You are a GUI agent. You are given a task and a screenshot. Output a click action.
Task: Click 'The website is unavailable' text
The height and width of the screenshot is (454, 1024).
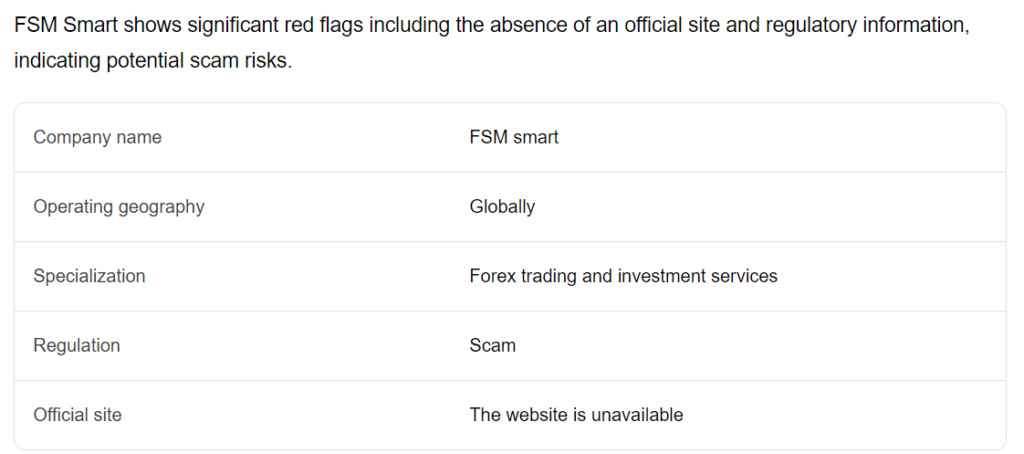pyautogui.click(x=576, y=415)
